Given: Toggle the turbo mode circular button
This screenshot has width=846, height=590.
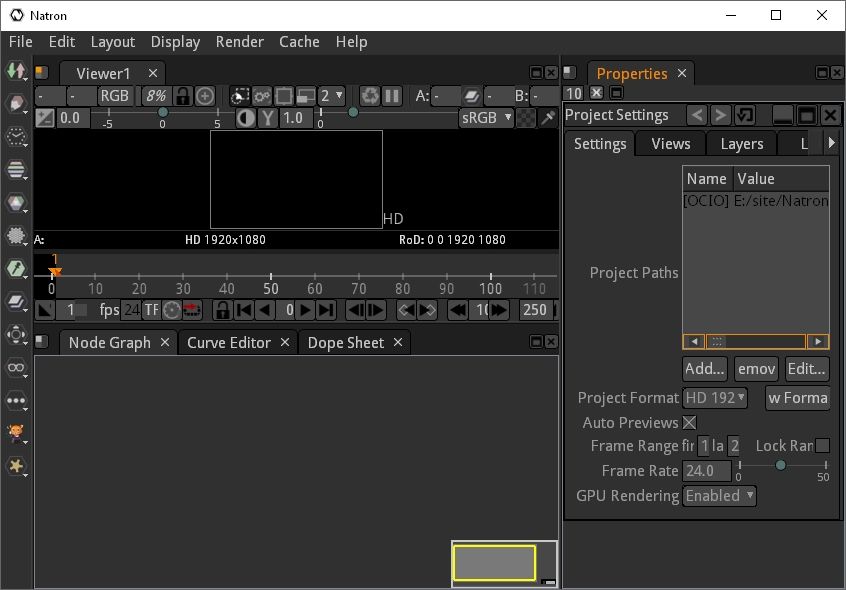Looking at the screenshot, I should pyautogui.click(x=172, y=310).
